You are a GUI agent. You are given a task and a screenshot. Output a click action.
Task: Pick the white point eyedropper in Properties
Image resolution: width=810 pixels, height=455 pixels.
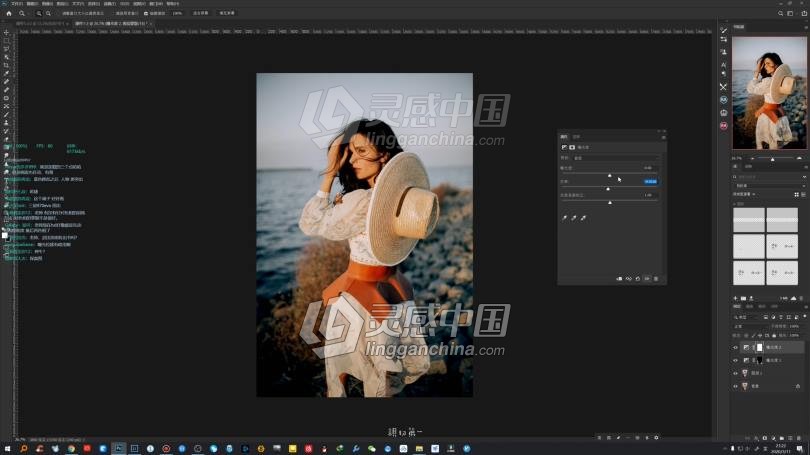coord(583,218)
